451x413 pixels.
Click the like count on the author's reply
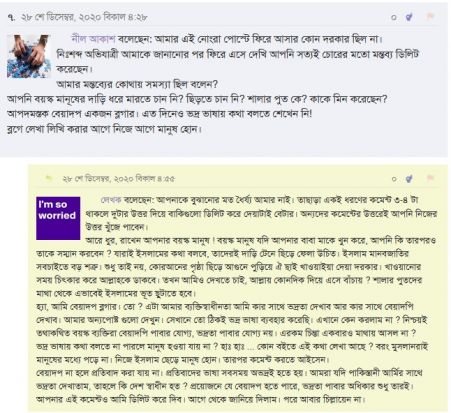click(x=394, y=179)
